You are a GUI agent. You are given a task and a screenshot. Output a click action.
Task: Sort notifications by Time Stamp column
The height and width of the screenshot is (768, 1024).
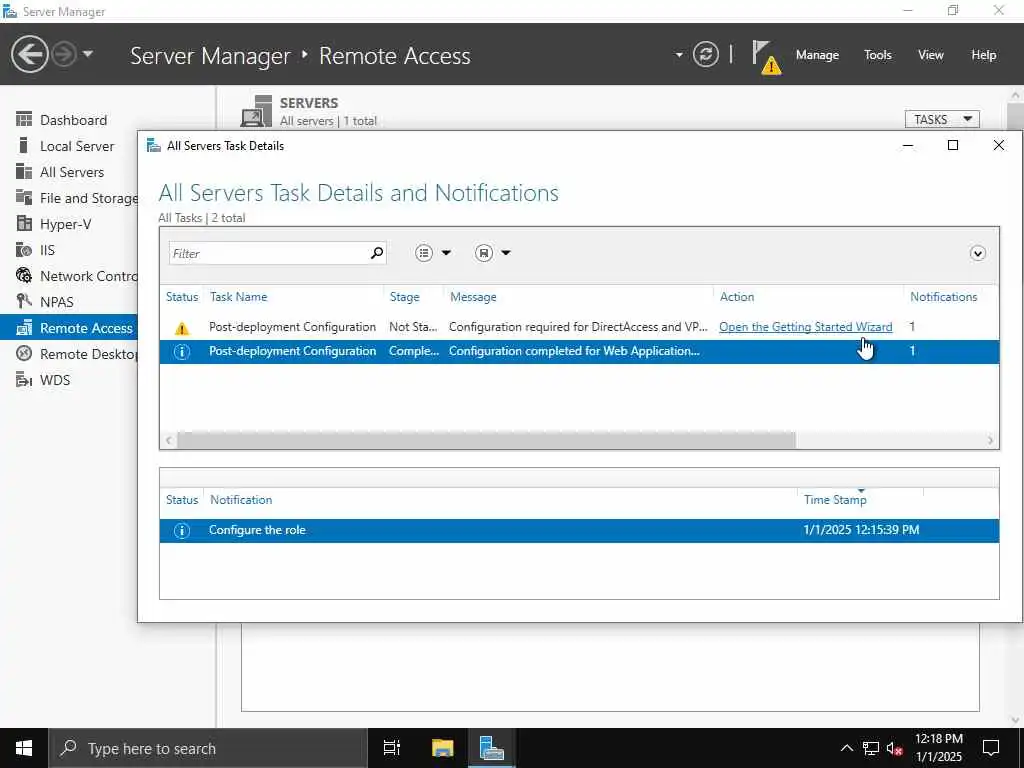coord(835,500)
